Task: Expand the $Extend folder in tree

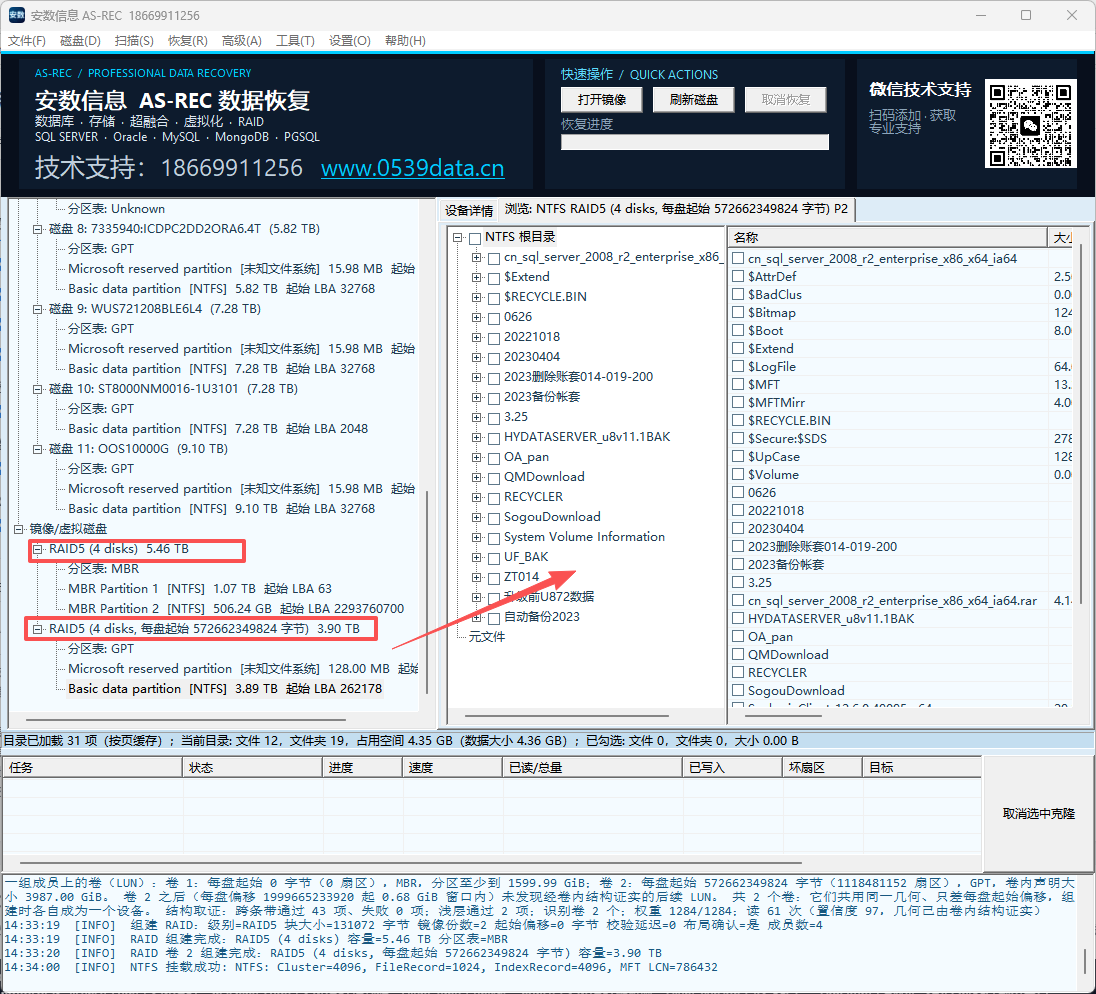Action: tap(476, 277)
